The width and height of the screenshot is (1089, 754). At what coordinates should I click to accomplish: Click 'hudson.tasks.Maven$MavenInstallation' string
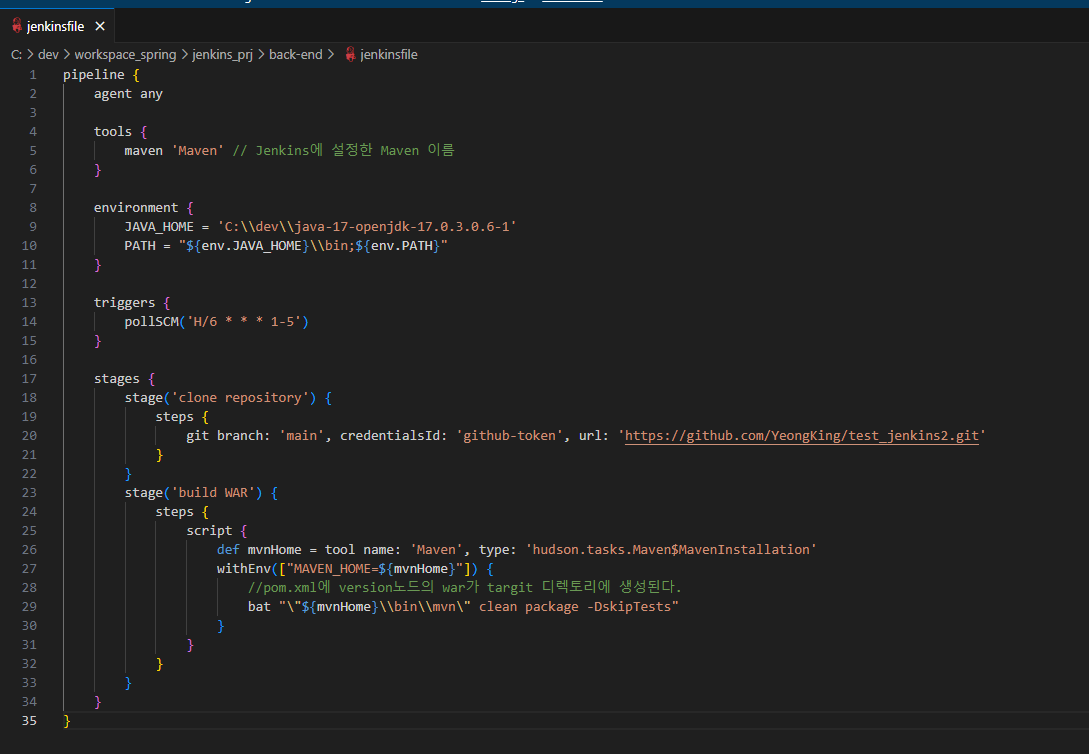click(x=671, y=550)
